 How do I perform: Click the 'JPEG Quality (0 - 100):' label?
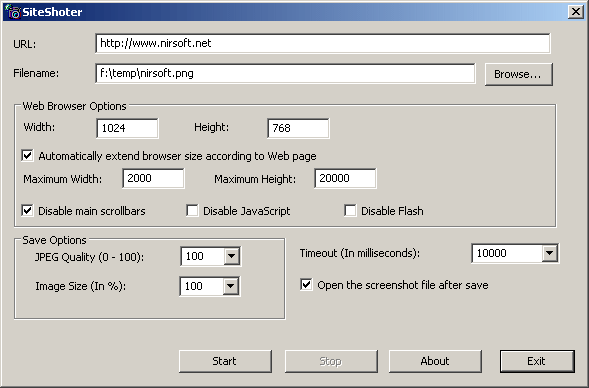point(89,257)
